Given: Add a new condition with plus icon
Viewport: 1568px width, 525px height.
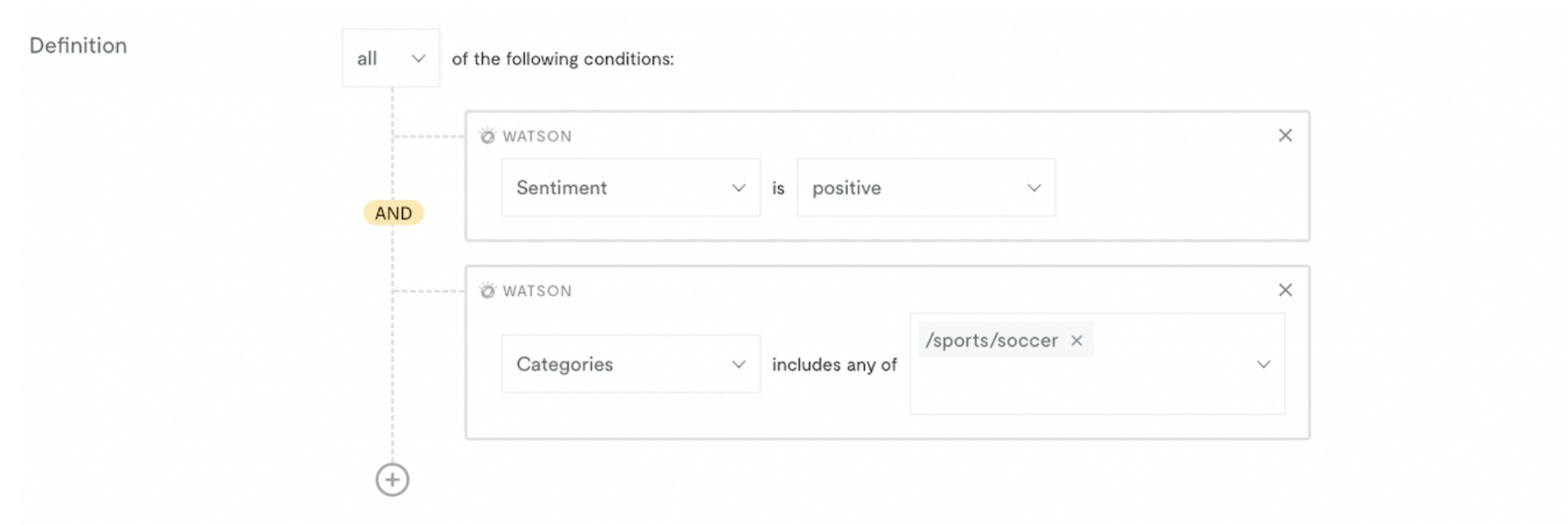Looking at the screenshot, I should [392, 480].
